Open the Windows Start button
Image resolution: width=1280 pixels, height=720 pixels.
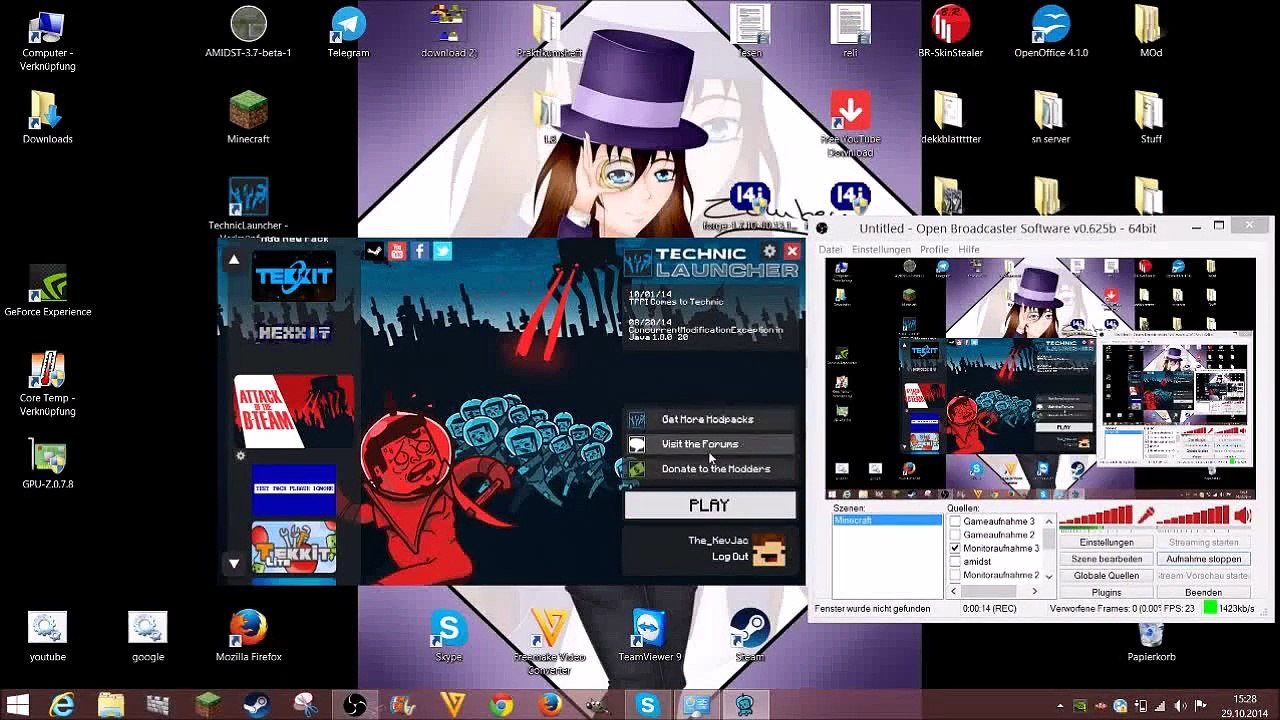coord(17,705)
